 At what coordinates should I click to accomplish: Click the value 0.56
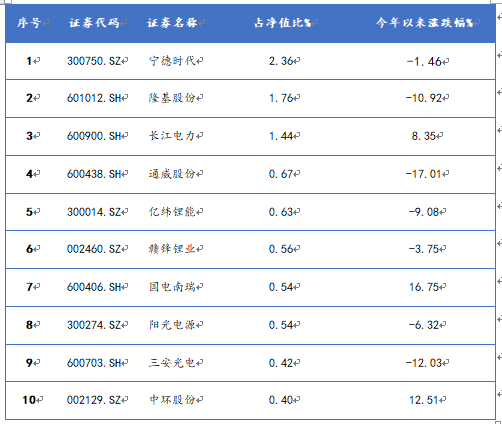(281, 249)
